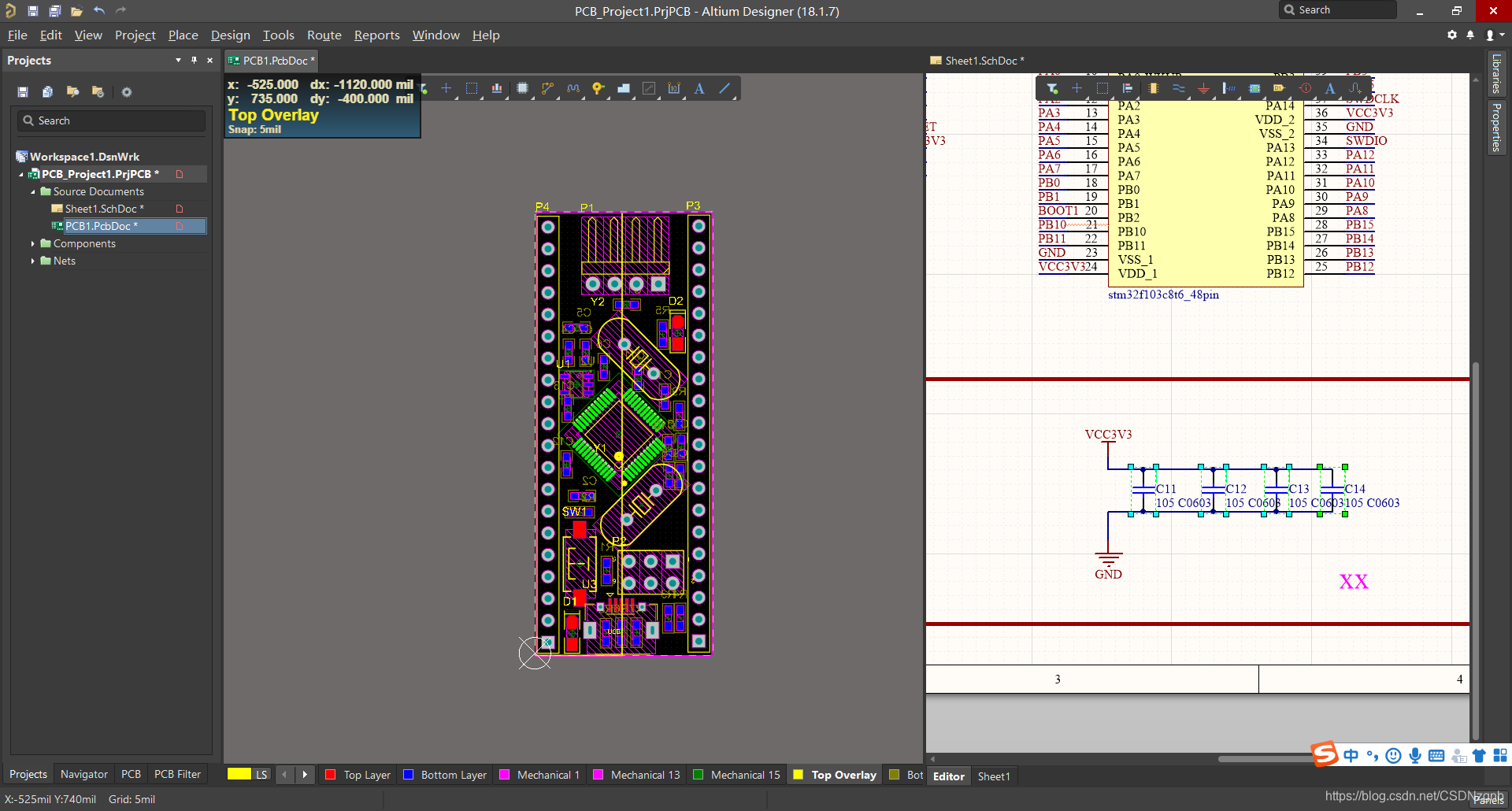1512x811 pixels.
Task: Click the Projects panel search field
Action: click(111, 120)
